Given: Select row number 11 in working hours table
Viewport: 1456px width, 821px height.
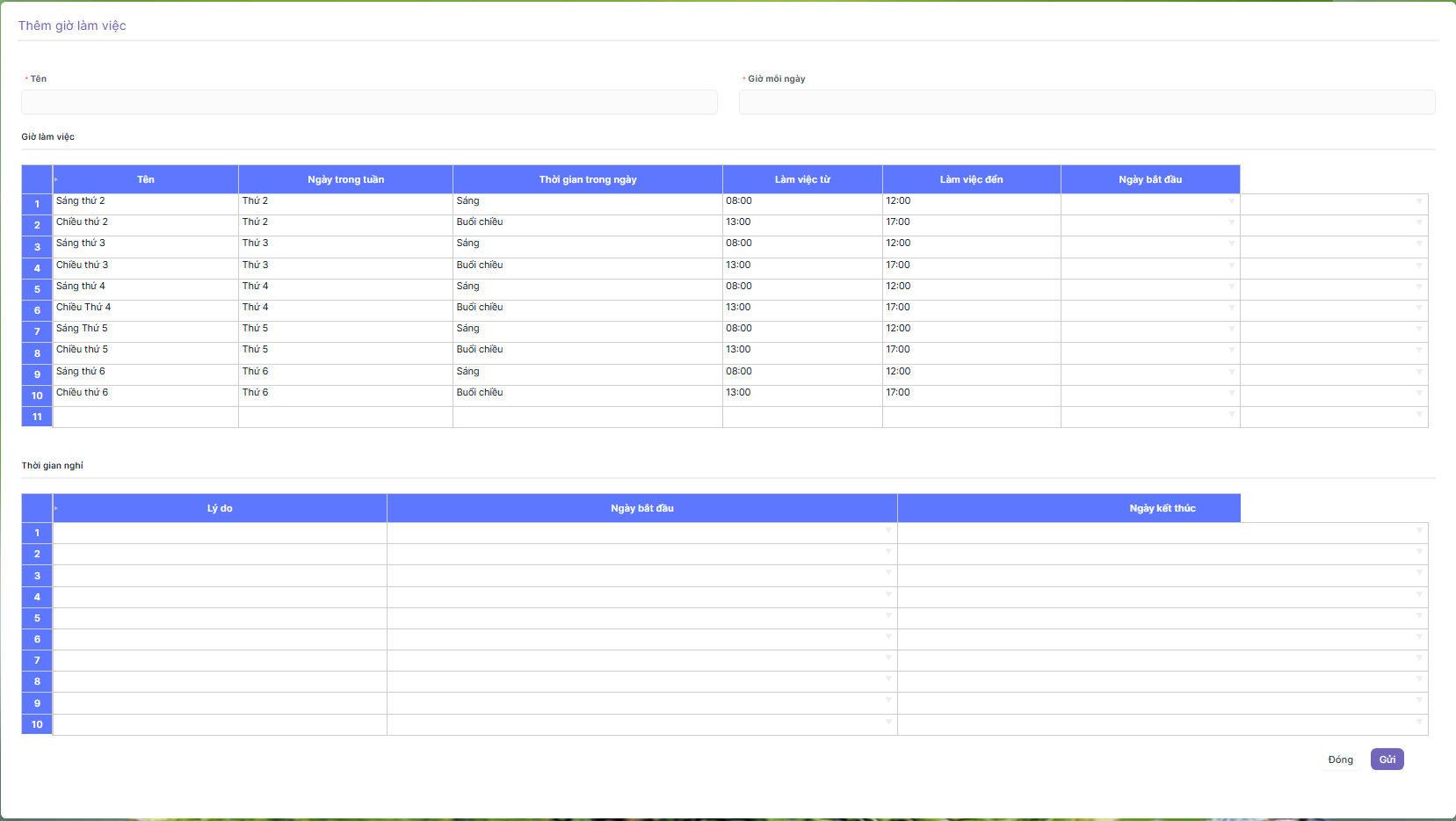Looking at the screenshot, I should click(37, 417).
